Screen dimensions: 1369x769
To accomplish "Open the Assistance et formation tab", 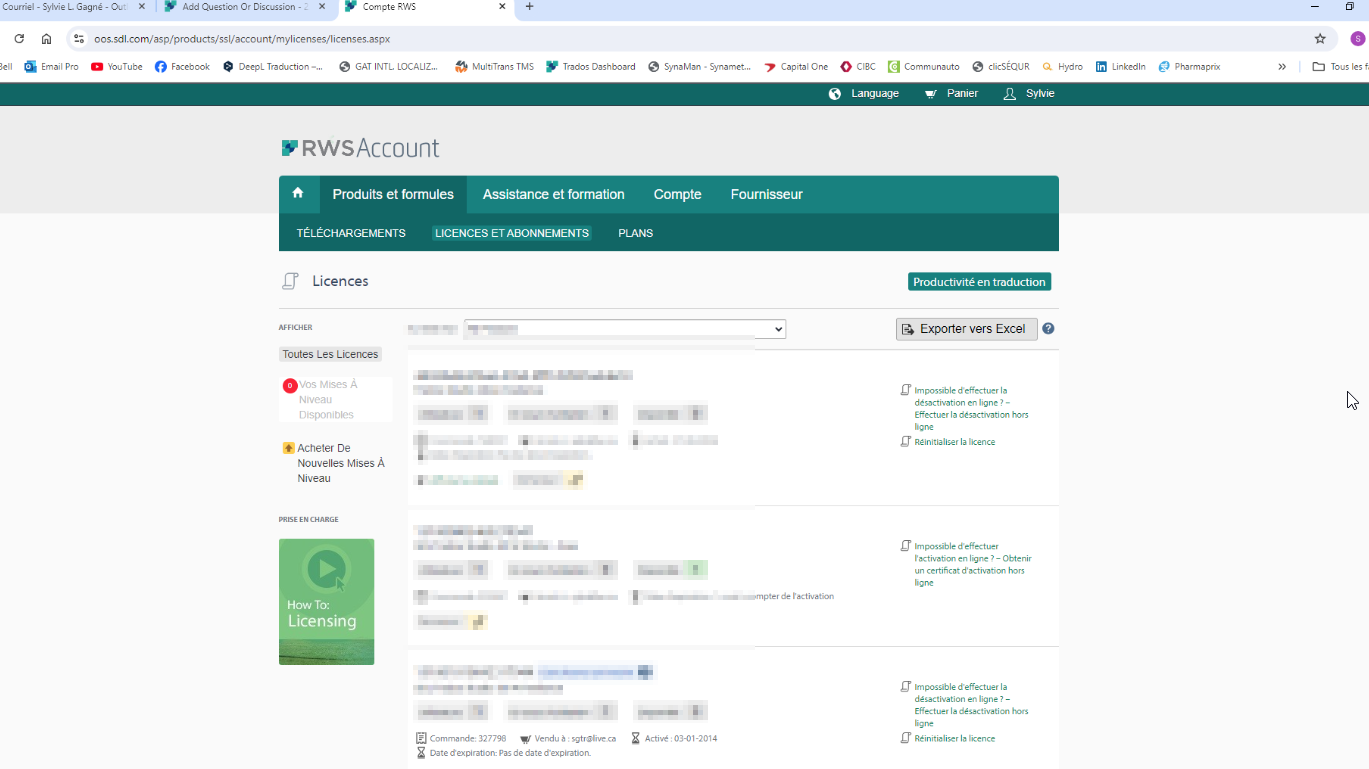I will pyautogui.click(x=553, y=194).
